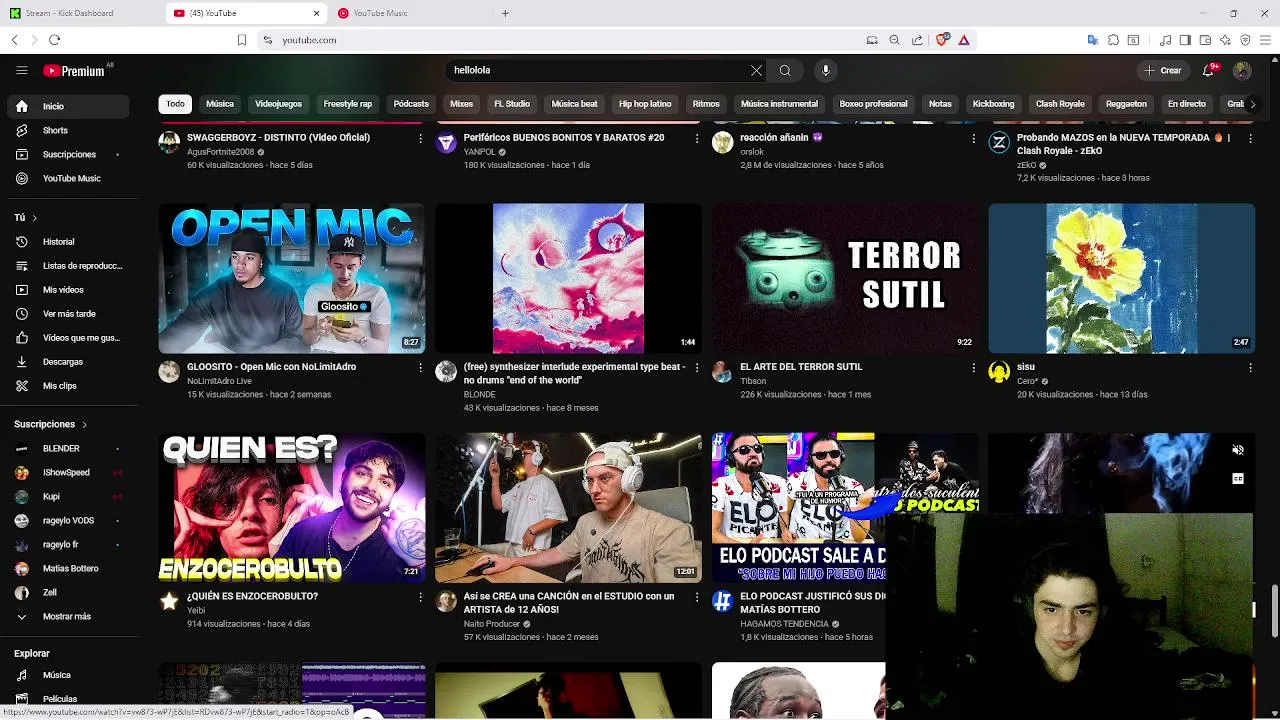Clear the search box with the X
Screen dimensions: 1280x720
coord(756,70)
